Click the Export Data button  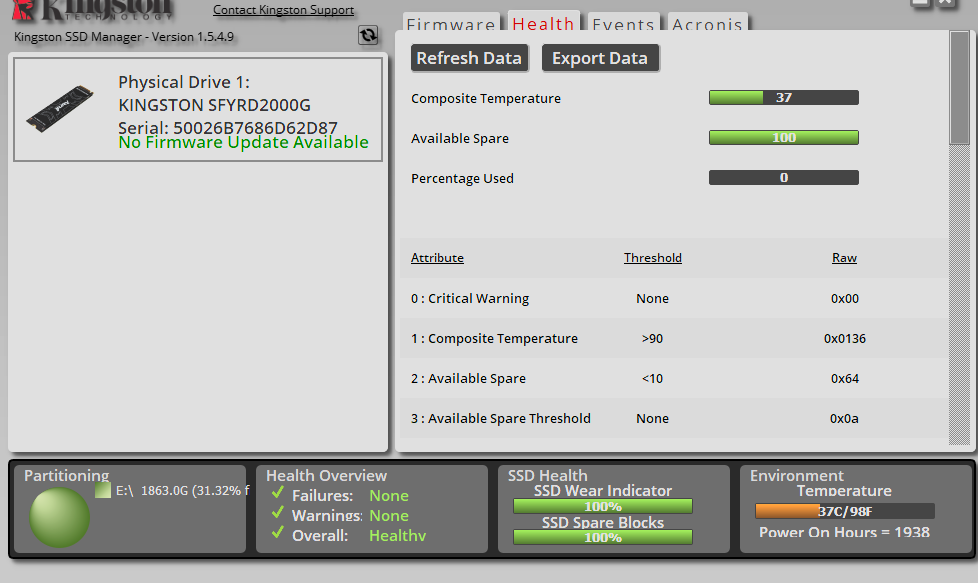(600, 58)
